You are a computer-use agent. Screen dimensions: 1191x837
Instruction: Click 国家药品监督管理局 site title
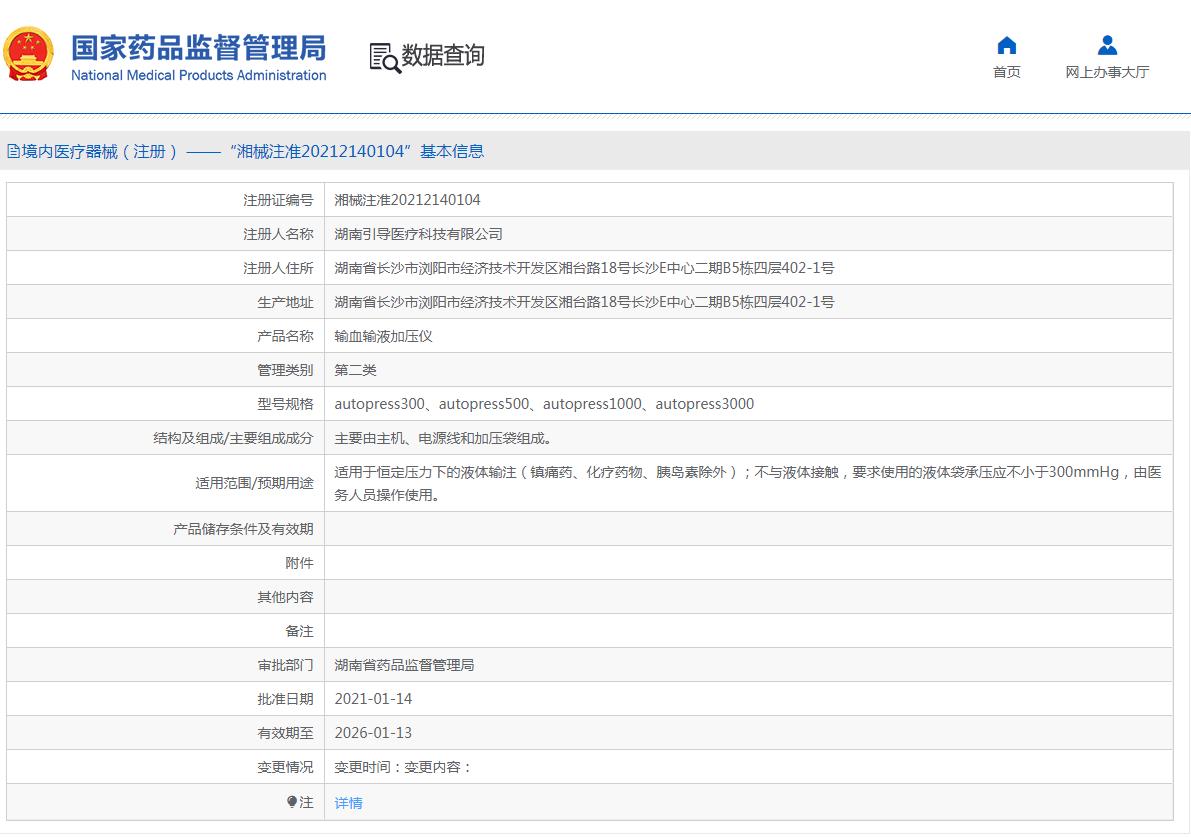click(199, 48)
